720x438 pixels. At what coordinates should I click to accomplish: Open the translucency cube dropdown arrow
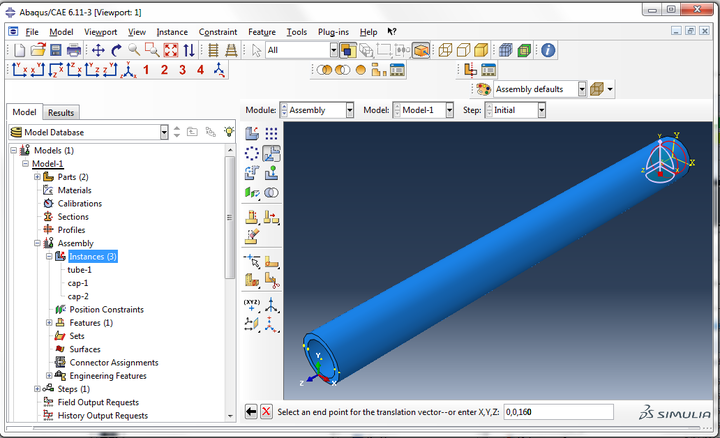coord(610,89)
